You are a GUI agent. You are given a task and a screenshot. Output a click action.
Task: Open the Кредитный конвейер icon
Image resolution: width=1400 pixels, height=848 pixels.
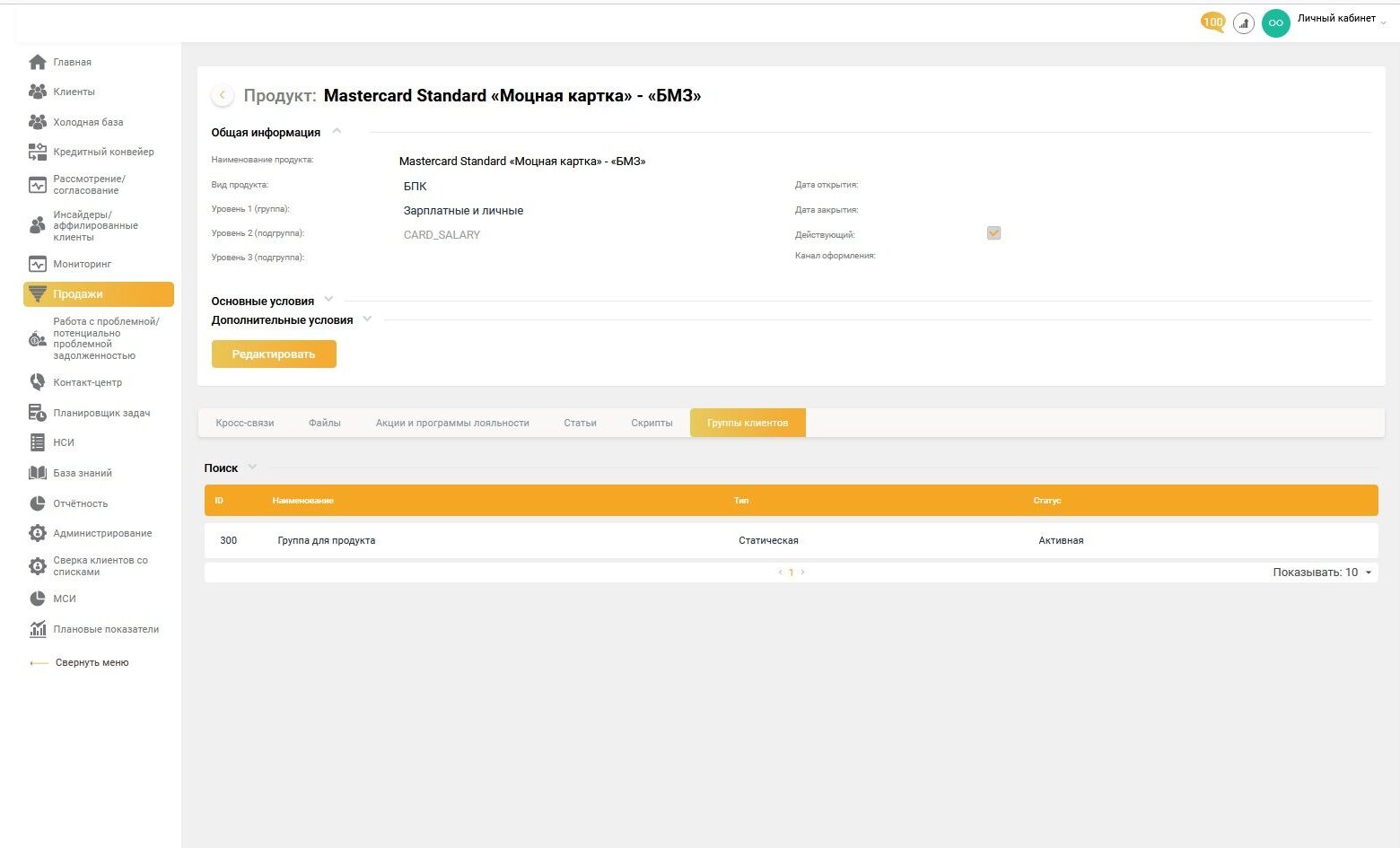click(x=38, y=152)
